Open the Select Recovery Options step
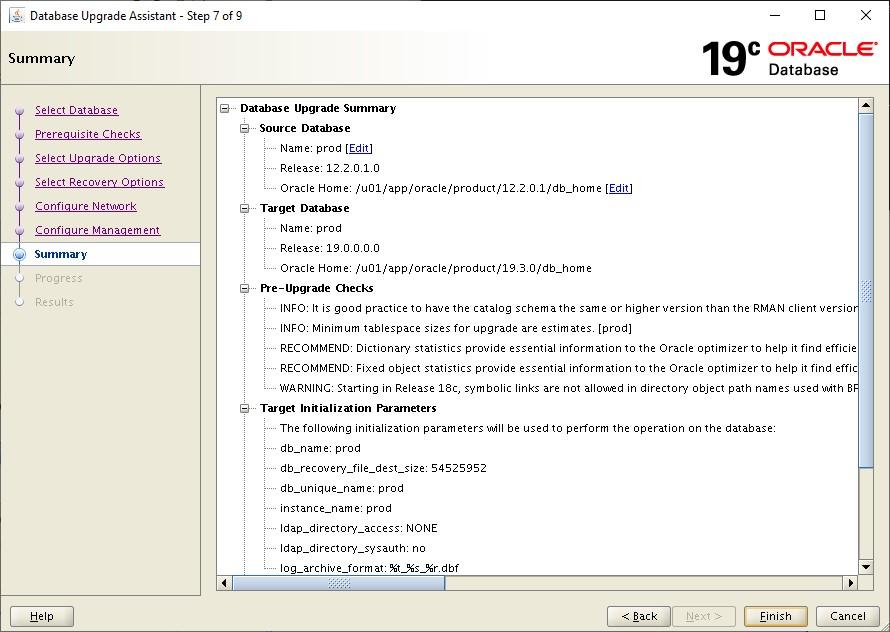The height and width of the screenshot is (632, 890). click(99, 182)
